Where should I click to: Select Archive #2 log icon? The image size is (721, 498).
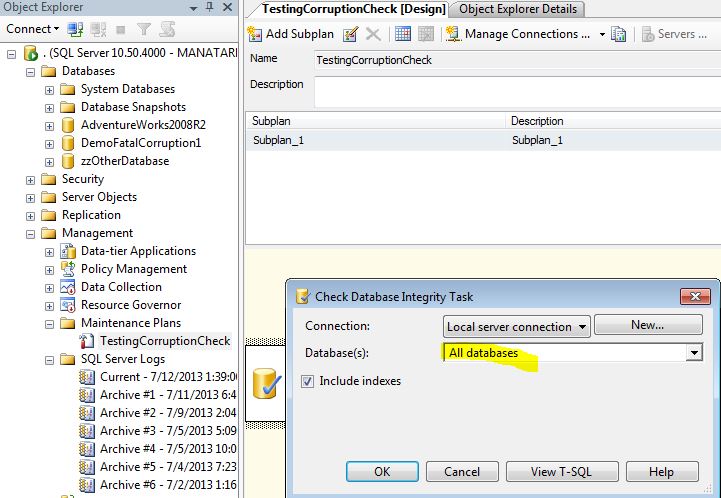click(x=87, y=412)
